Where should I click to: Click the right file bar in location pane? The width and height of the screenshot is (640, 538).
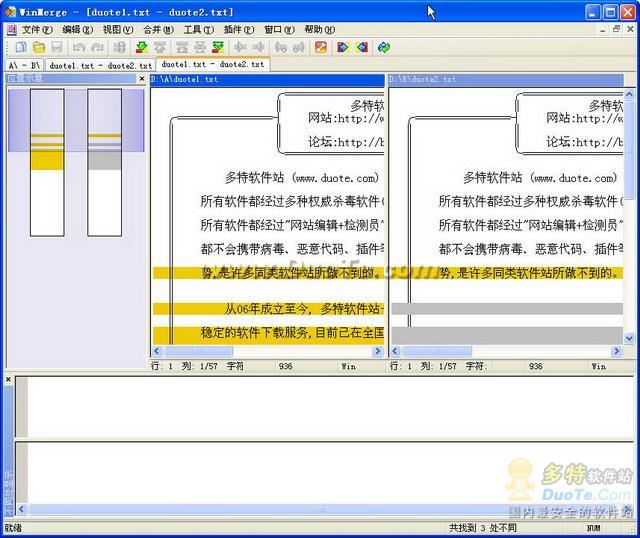(104, 162)
